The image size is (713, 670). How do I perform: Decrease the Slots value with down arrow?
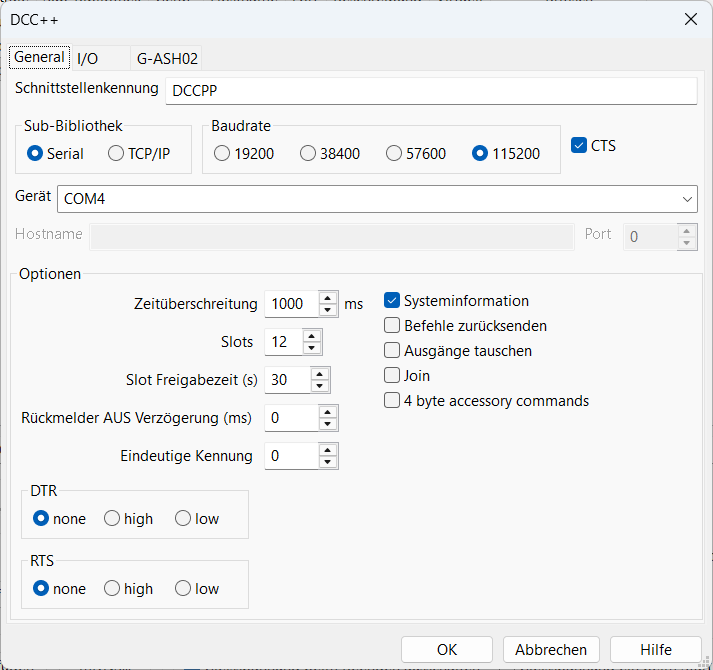tap(312, 348)
